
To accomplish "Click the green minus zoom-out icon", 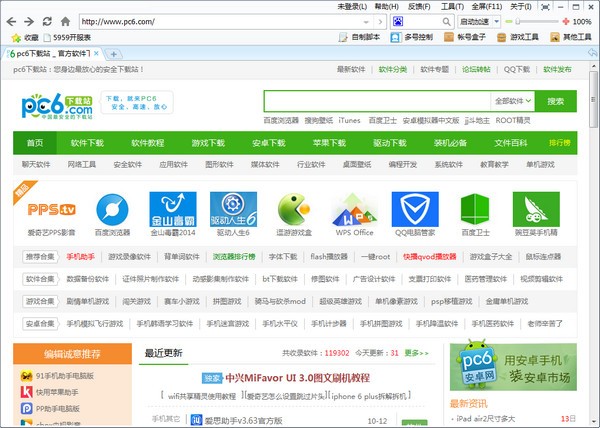I will pos(509,21).
